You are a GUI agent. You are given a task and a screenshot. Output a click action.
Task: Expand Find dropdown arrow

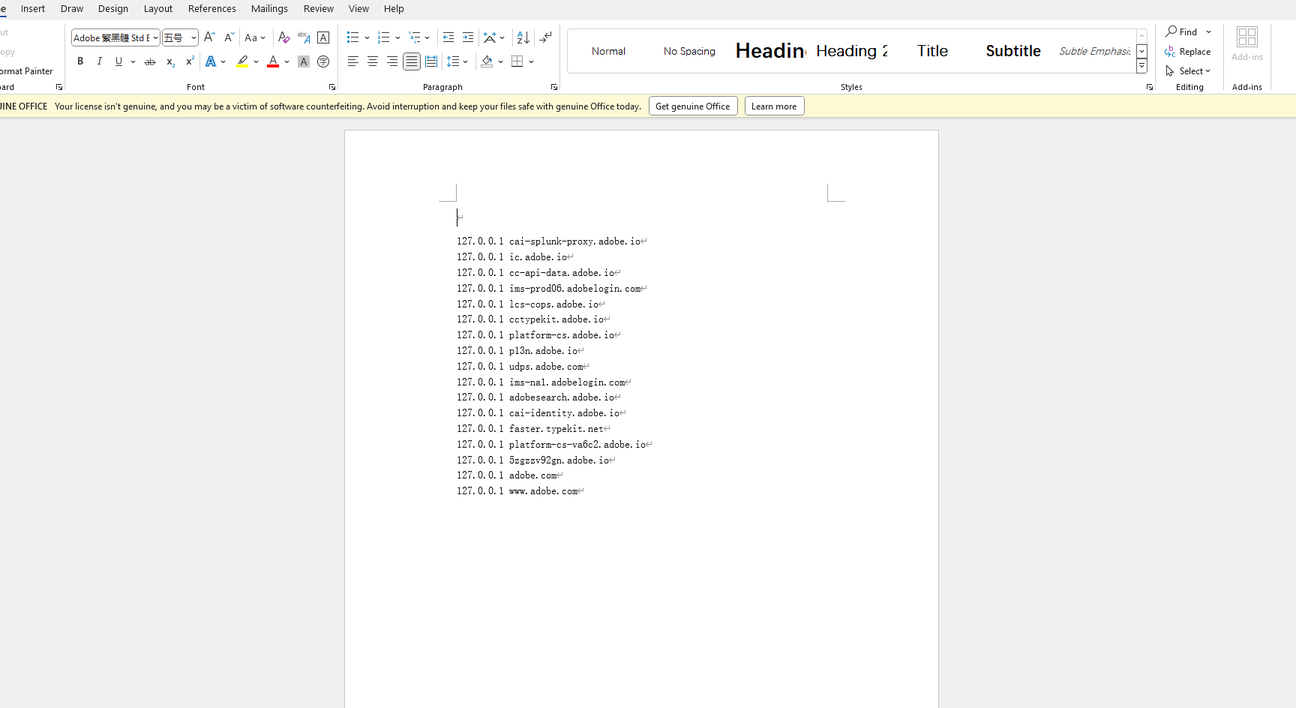[1208, 32]
